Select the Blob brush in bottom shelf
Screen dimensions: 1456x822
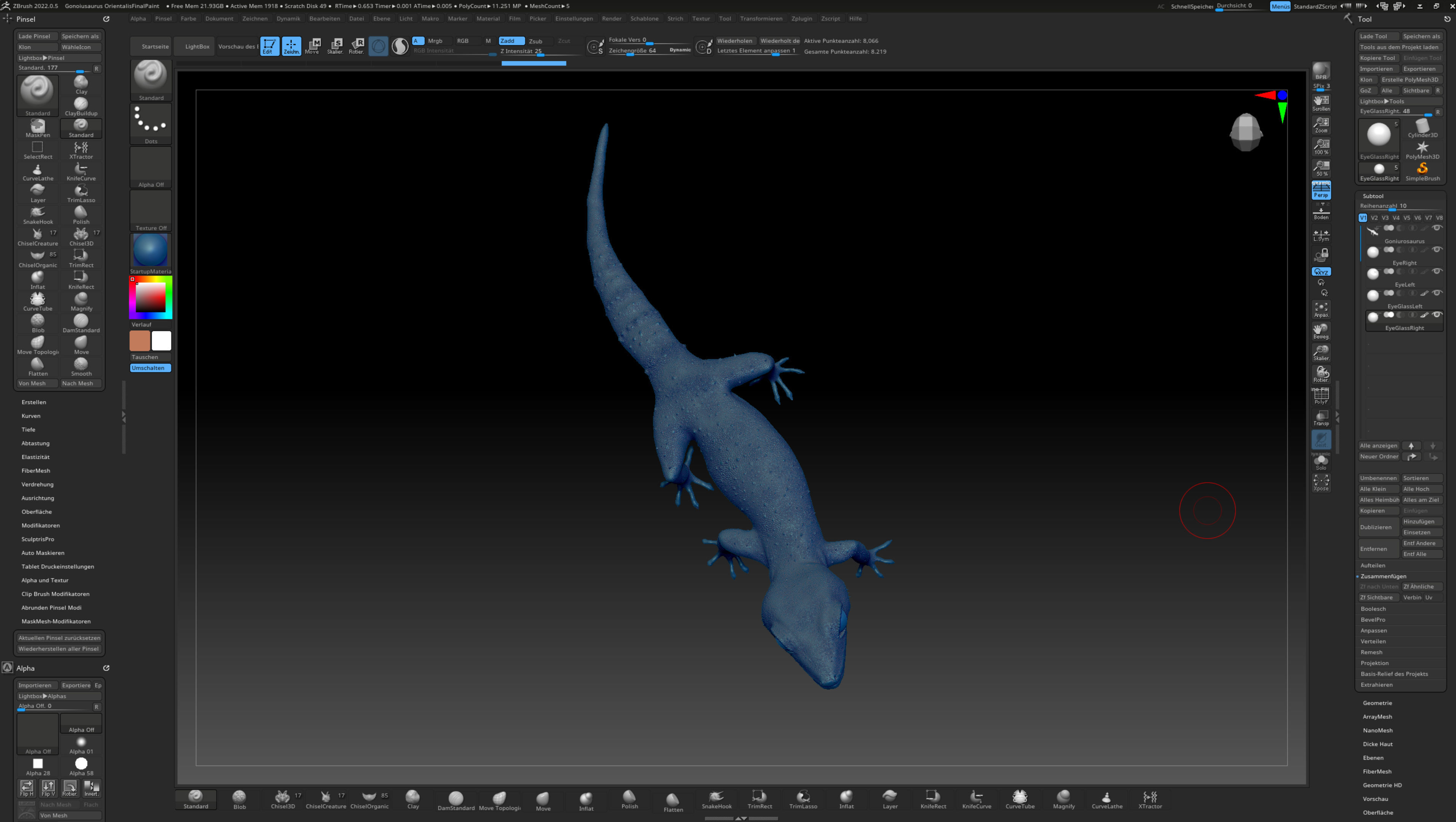point(240,800)
